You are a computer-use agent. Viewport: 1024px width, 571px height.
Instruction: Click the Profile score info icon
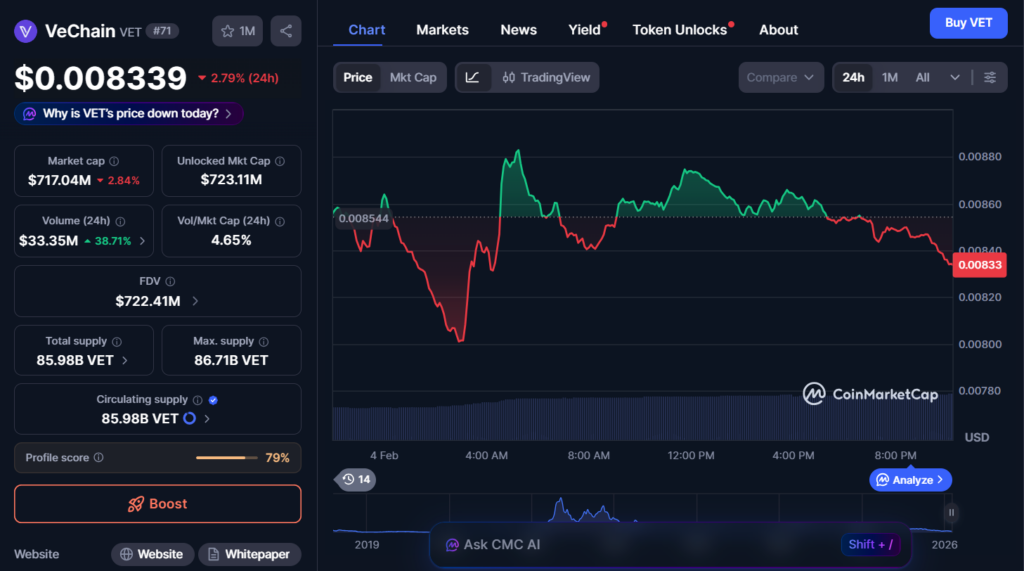coord(98,458)
